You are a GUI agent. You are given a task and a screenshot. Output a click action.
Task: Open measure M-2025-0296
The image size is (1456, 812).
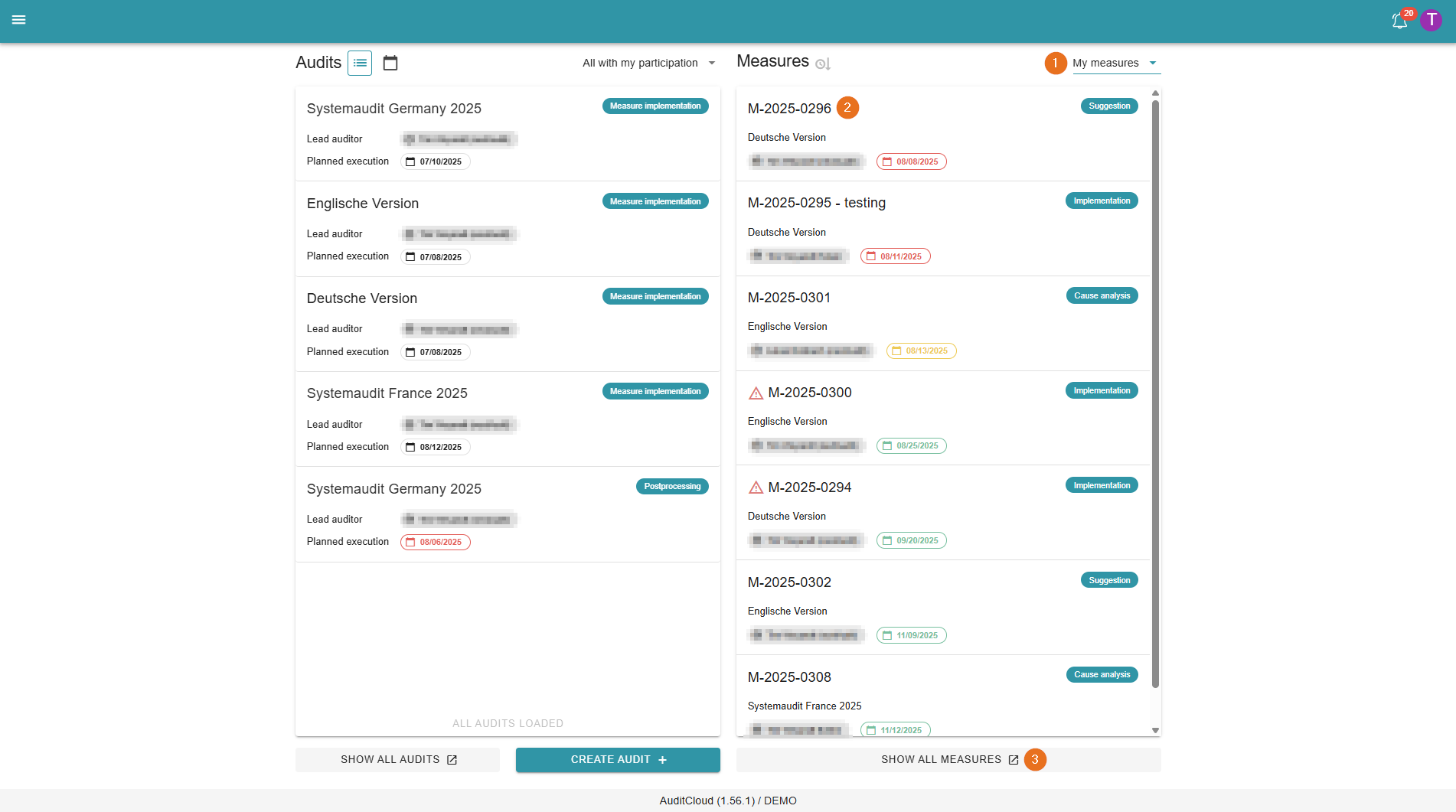pyautogui.click(x=789, y=109)
